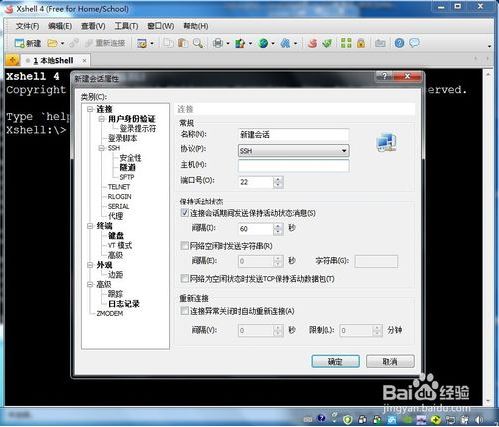Click the speaker volume tray icon
Viewport: 499px width, 427px height.
click(x=479, y=420)
